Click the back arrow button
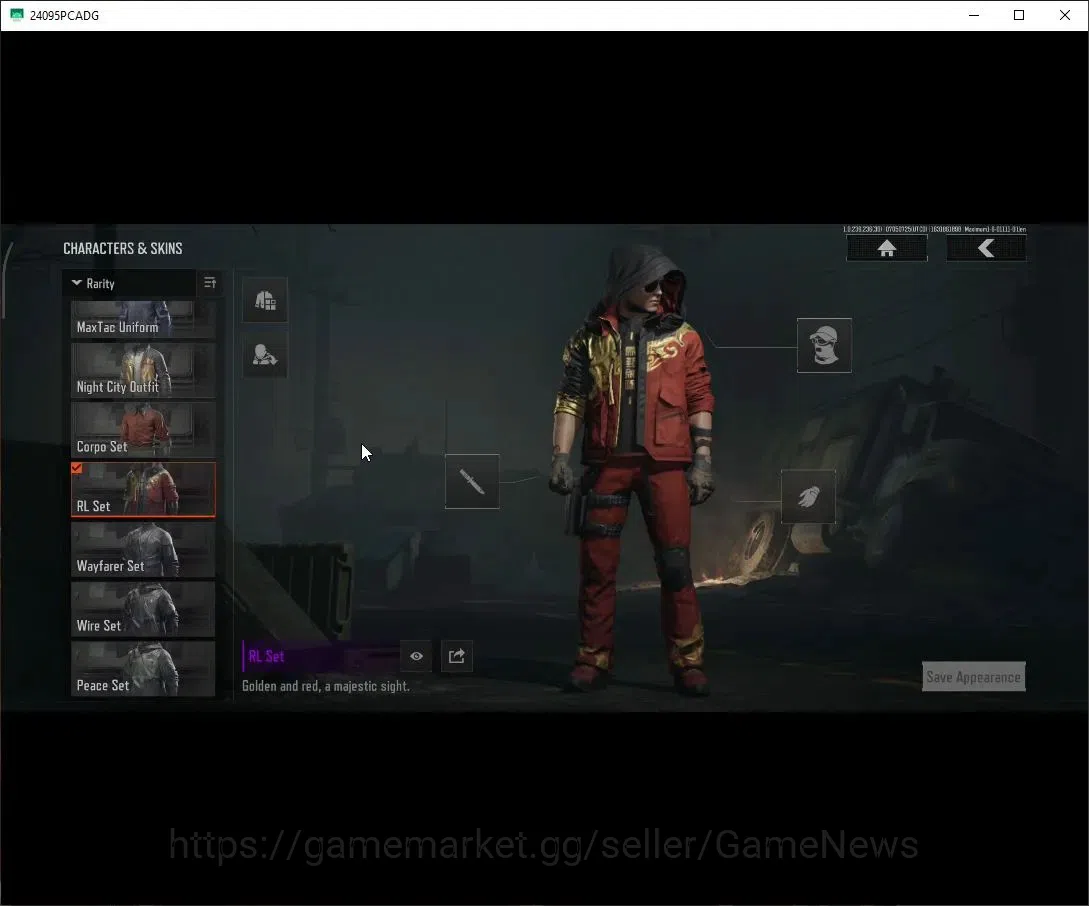 tap(986, 248)
